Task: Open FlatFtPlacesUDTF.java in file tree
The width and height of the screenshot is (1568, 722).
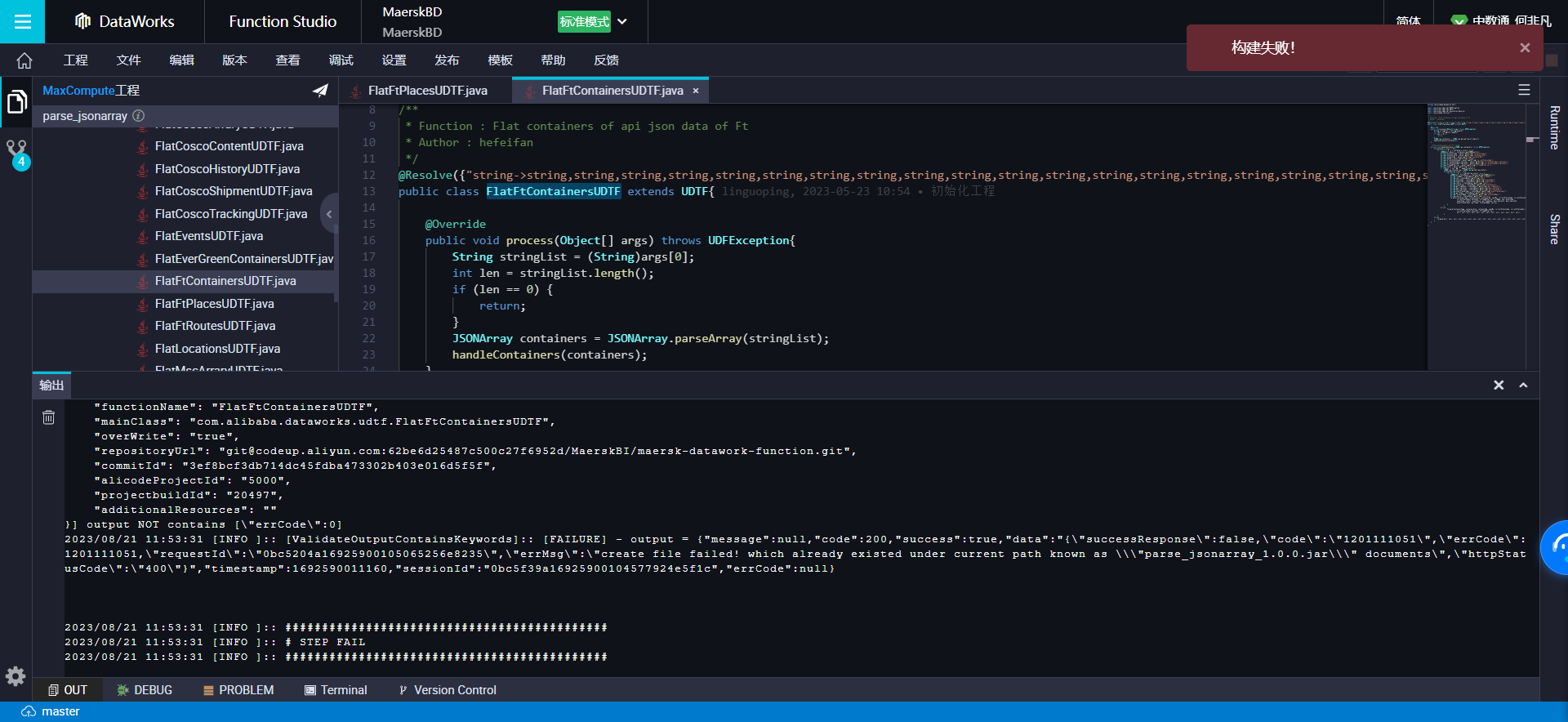Action: 214,304
